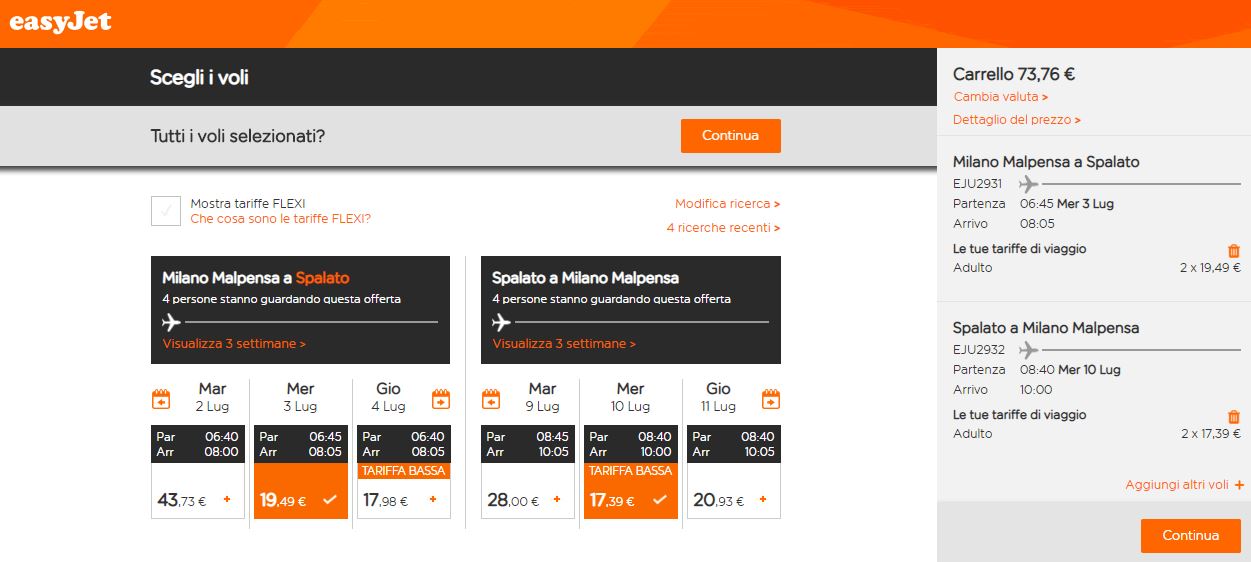This screenshot has width=1251, height=562.
Task: Select Mer 10 Lug date column
Action: [631, 397]
